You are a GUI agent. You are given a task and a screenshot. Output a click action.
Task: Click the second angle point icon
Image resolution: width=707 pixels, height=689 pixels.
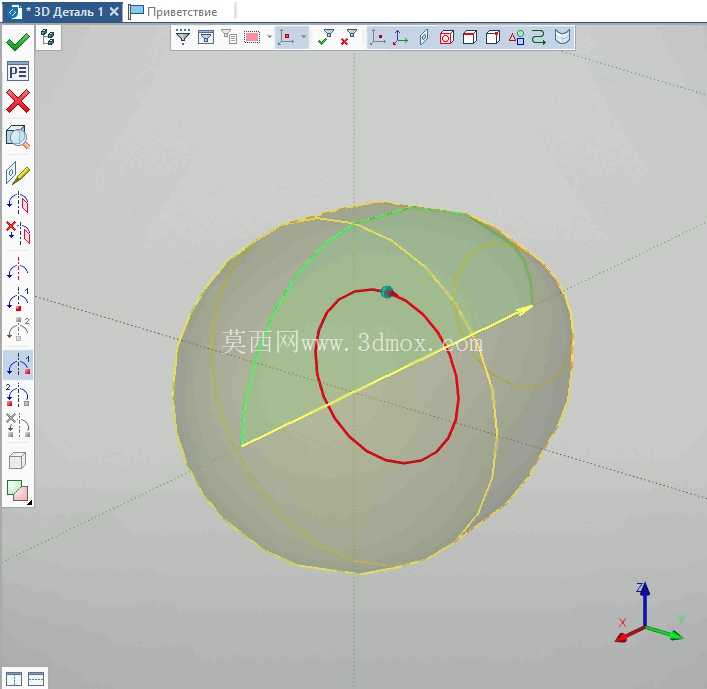coord(18,395)
